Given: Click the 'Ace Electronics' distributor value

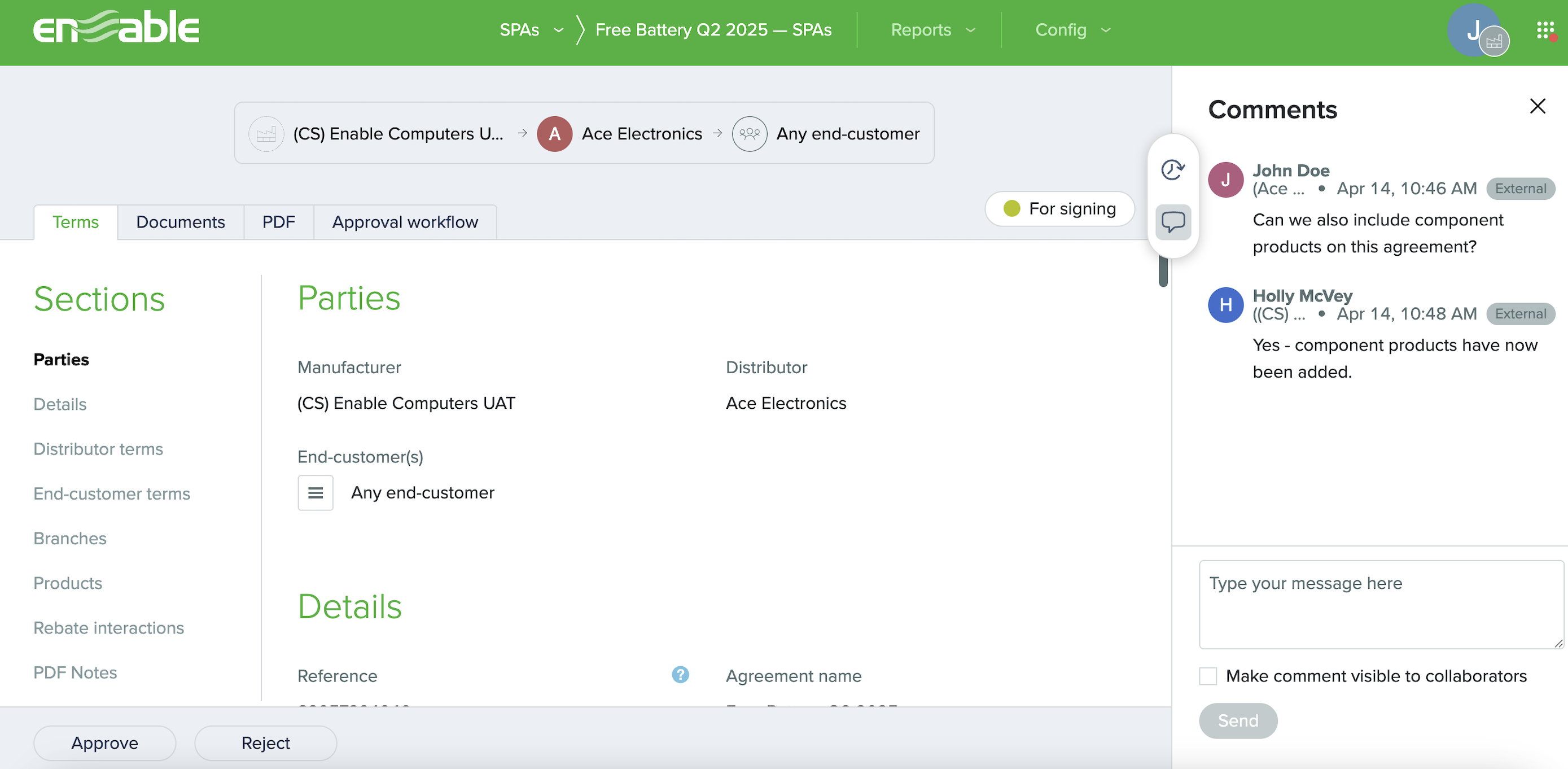Looking at the screenshot, I should (786, 403).
